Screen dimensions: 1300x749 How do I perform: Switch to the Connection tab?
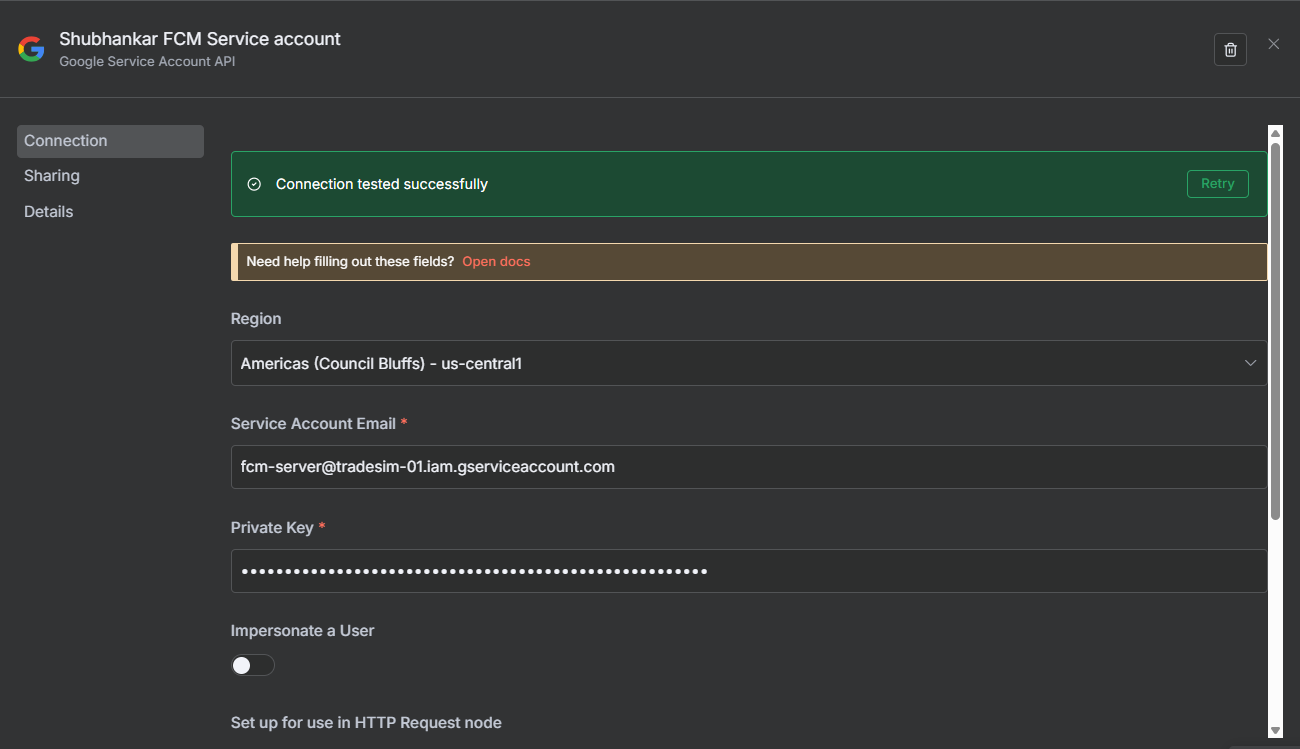[110, 141]
